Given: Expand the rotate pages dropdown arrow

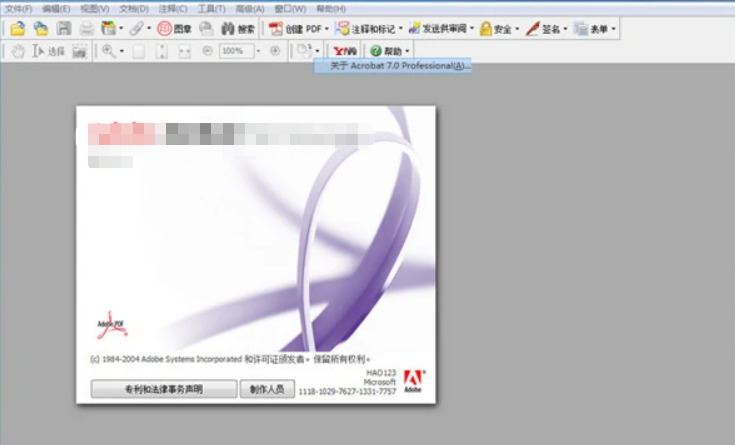Looking at the screenshot, I should click(317, 51).
